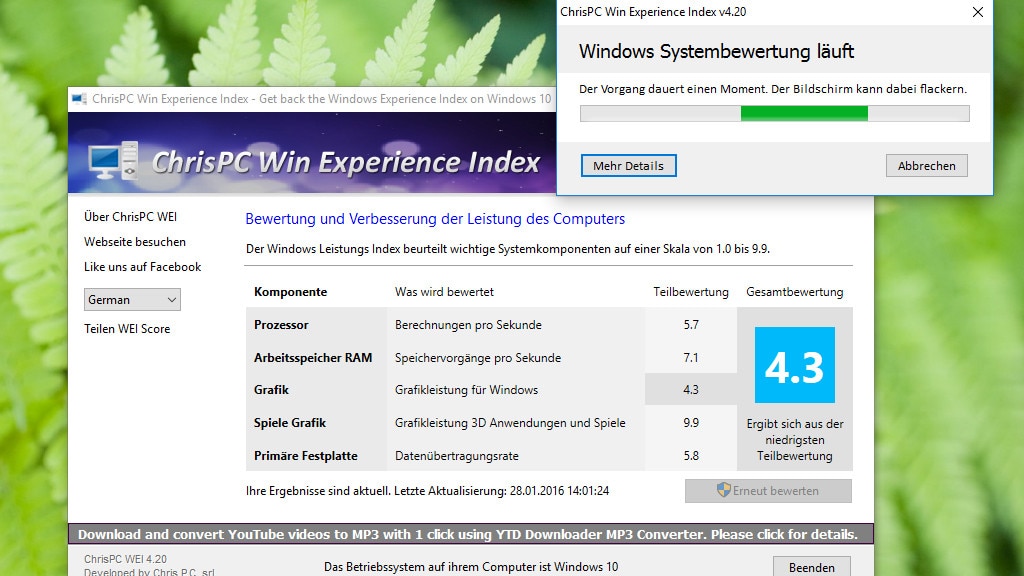This screenshot has width=1024, height=576.
Task: Select the Prozessor row label
Action: 281,325
